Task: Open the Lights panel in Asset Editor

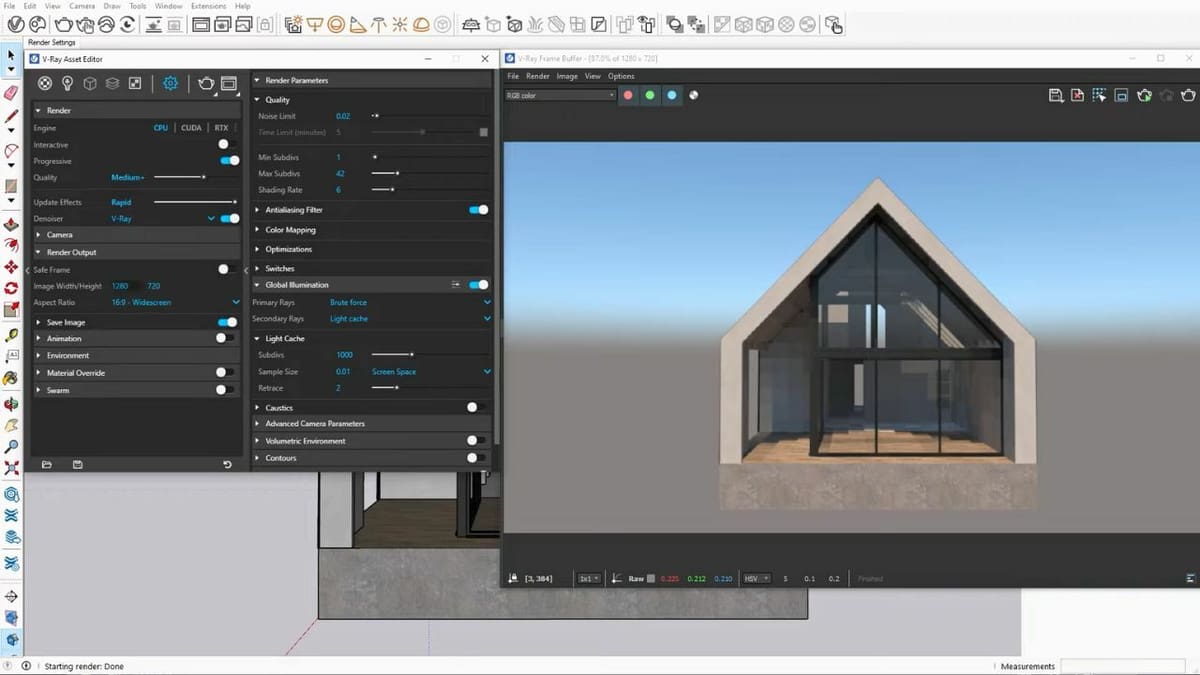Action: (x=67, y=83)
